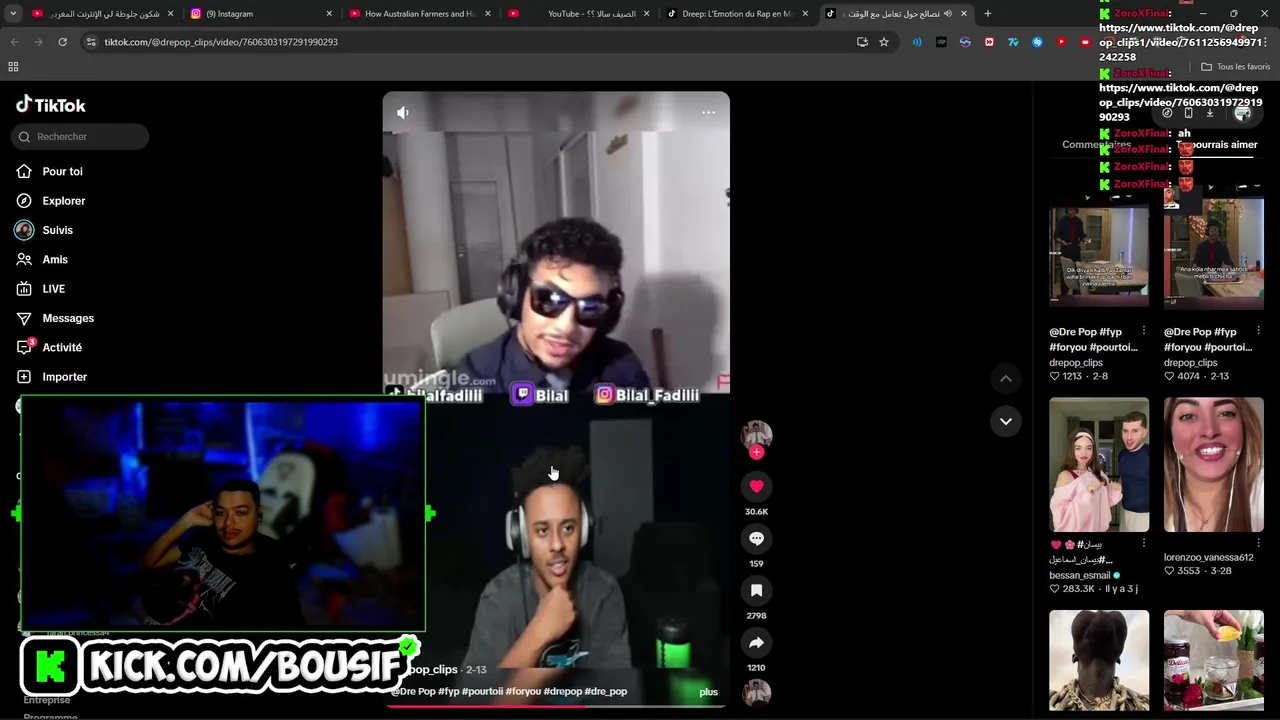Open the profile avatar in header
Screen dimensions: 1280x720
pos(1242,113)
